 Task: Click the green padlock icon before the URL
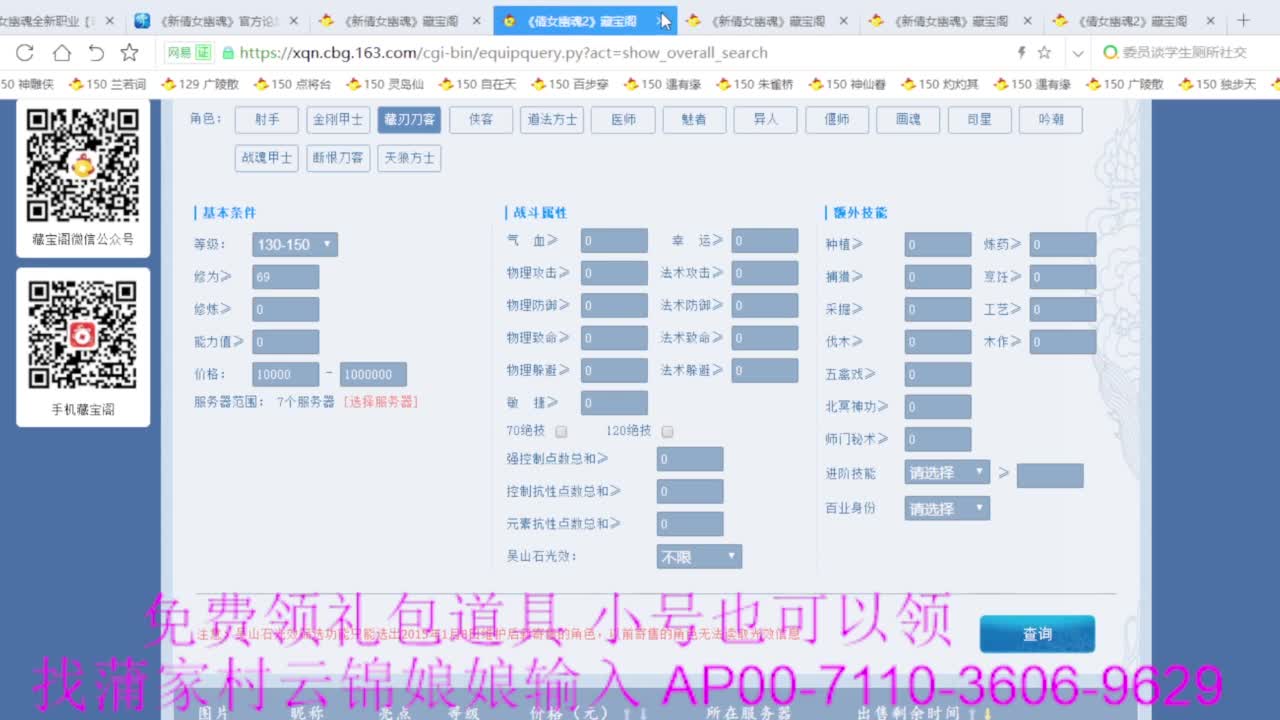coord(228,53)
